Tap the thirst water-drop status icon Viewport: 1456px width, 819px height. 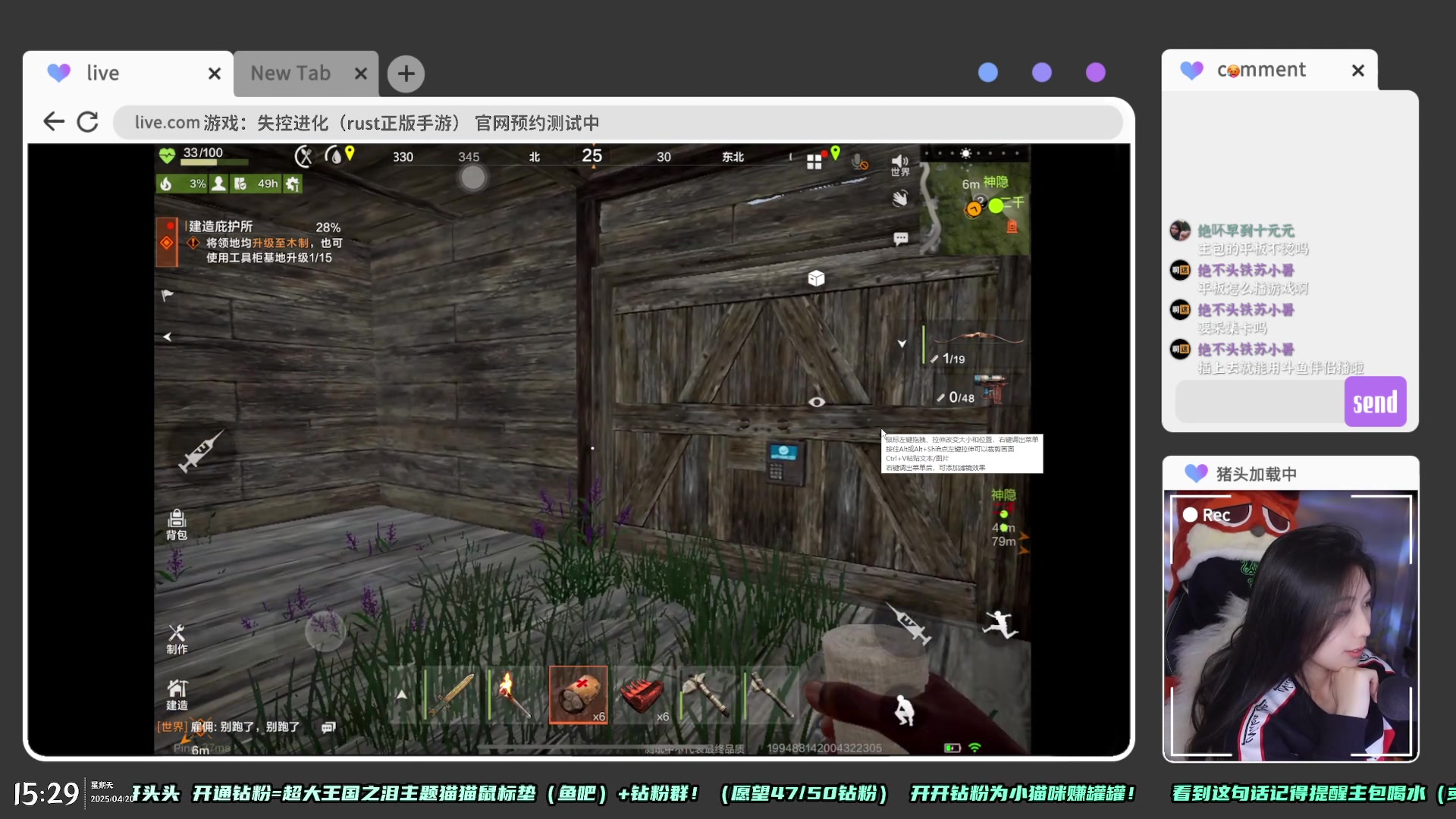click(x=332, y=156)
